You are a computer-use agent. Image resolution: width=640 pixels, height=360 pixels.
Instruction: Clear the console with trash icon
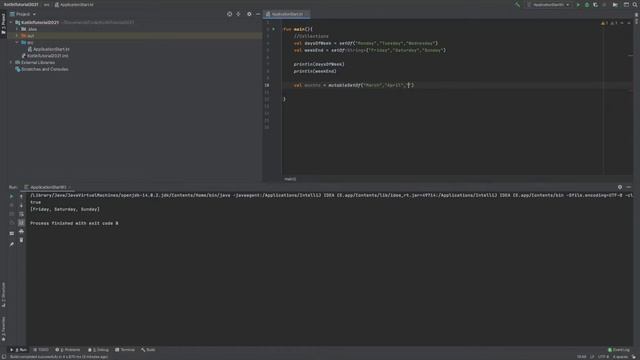click(21, 240)
